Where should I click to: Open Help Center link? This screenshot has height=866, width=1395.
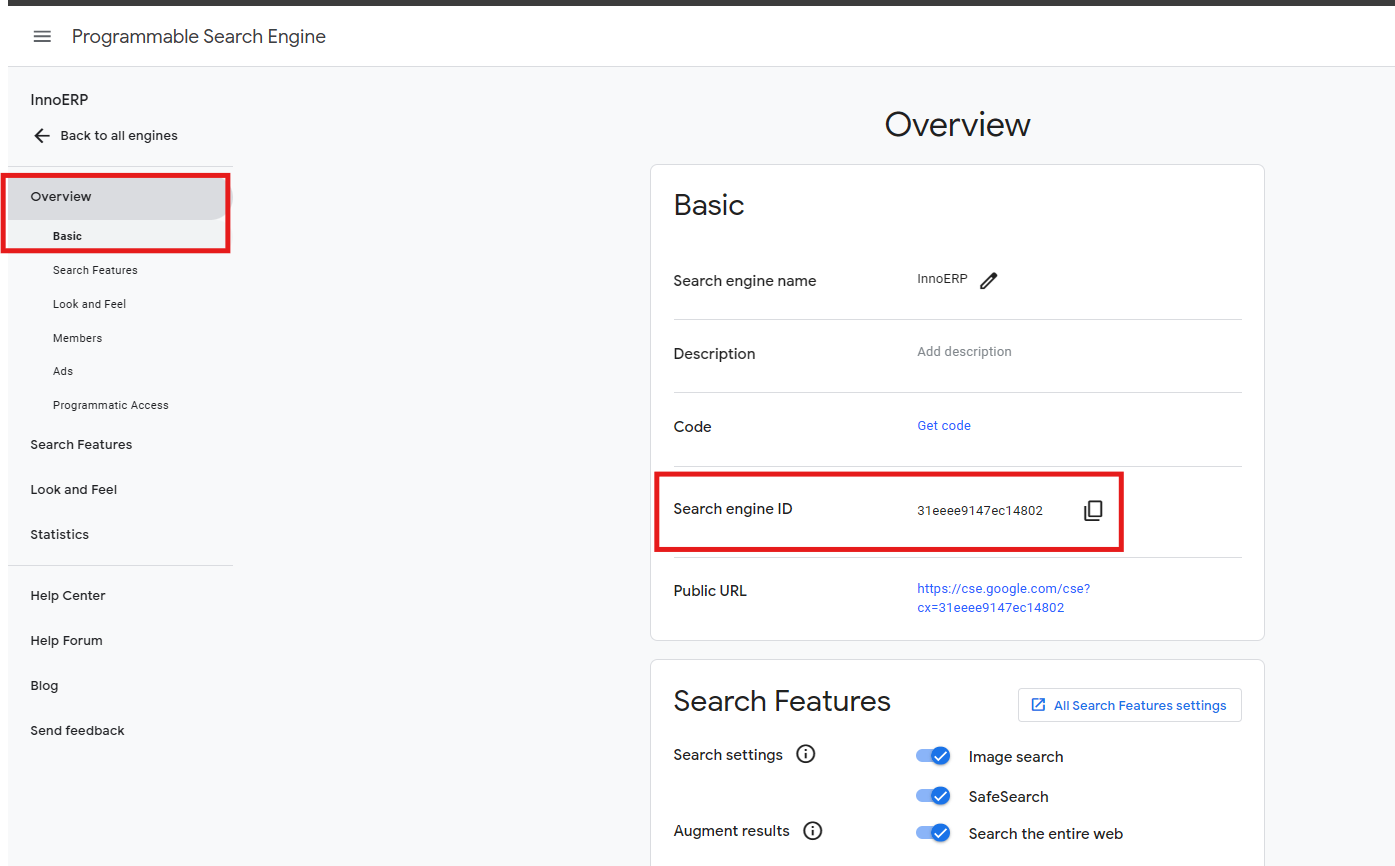pyautogui.click(x=68, y=596)
